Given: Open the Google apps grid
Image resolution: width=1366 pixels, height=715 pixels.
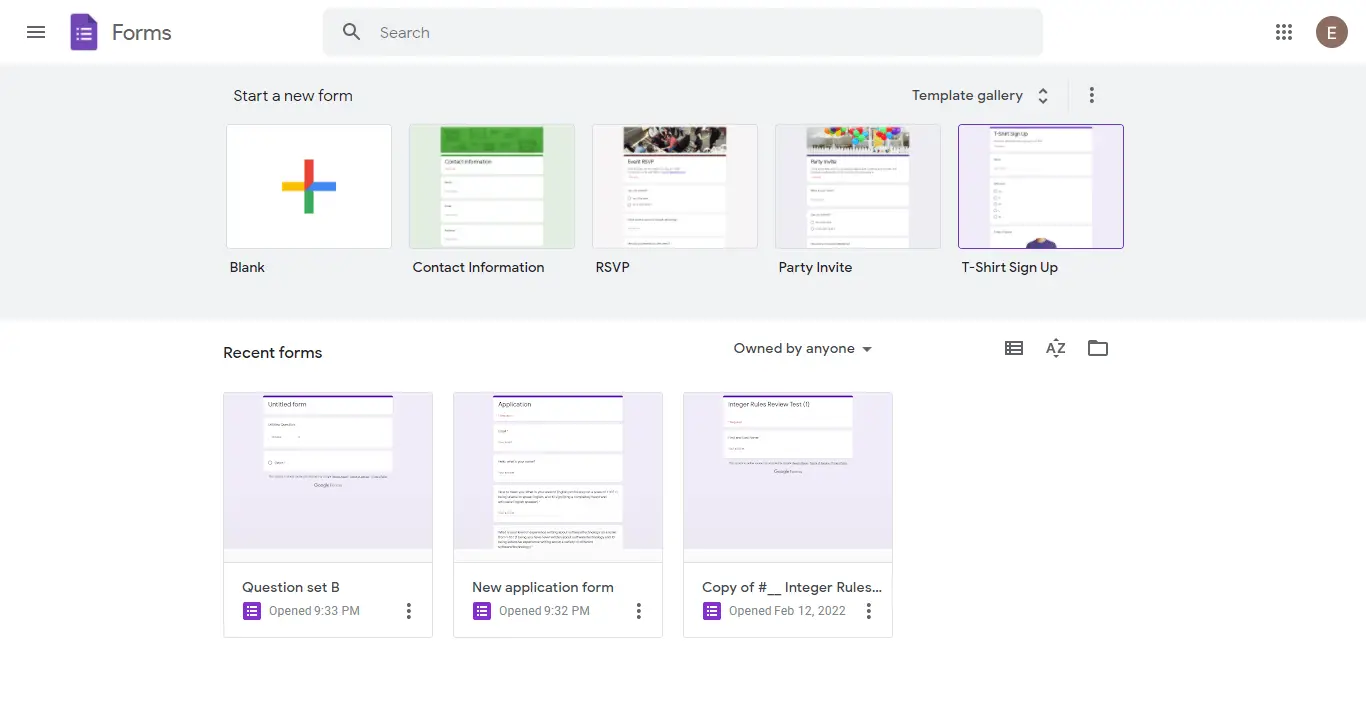Looking at the screenshot, I should [x=1284, y=32].
